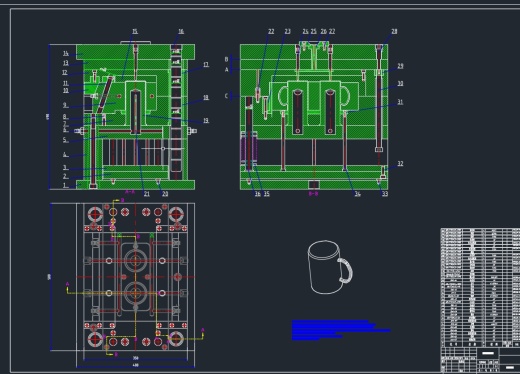Image resolution: width=520 pixels, height=374 pixels.
Task: Select part balloon number 34
Action: click(x=357, y=194)
